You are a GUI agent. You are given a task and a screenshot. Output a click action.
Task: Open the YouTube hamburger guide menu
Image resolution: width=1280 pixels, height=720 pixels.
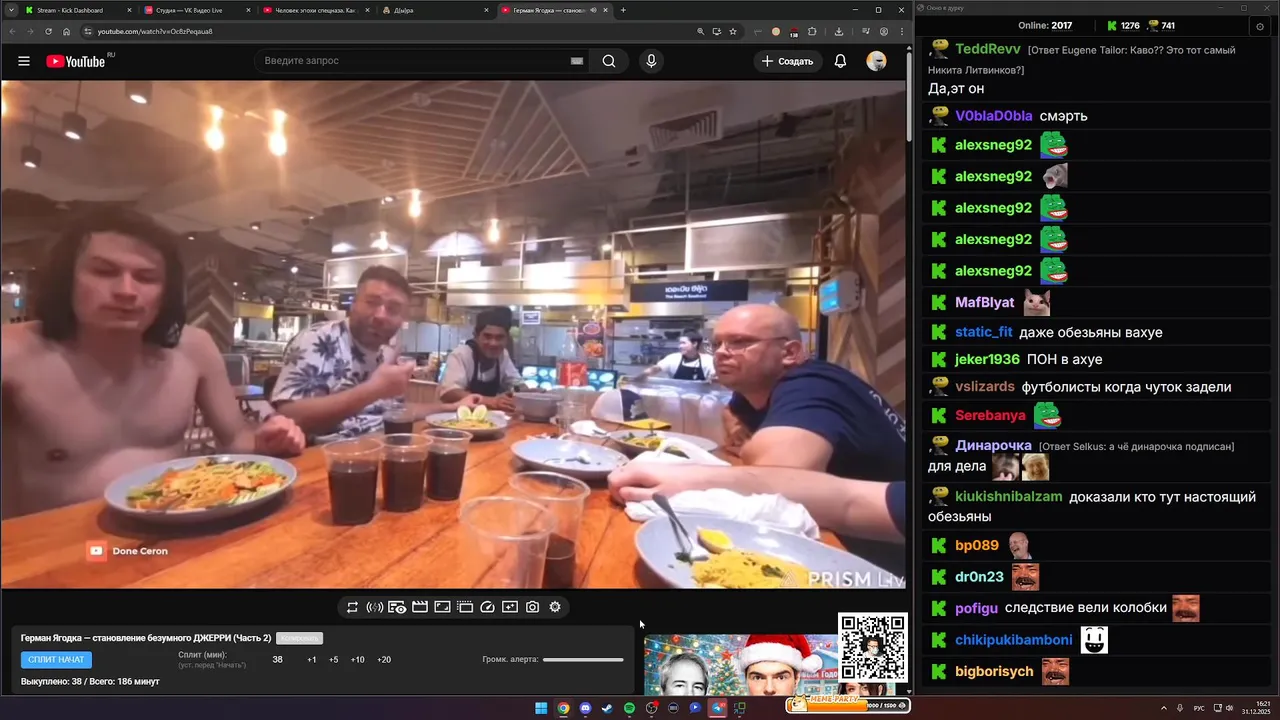point(24,61)
